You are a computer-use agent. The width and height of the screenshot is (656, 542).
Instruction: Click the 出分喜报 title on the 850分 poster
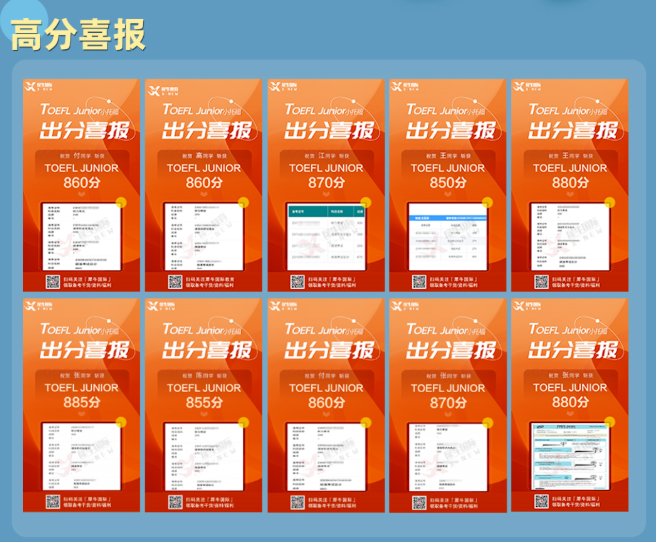coord(450,130)
